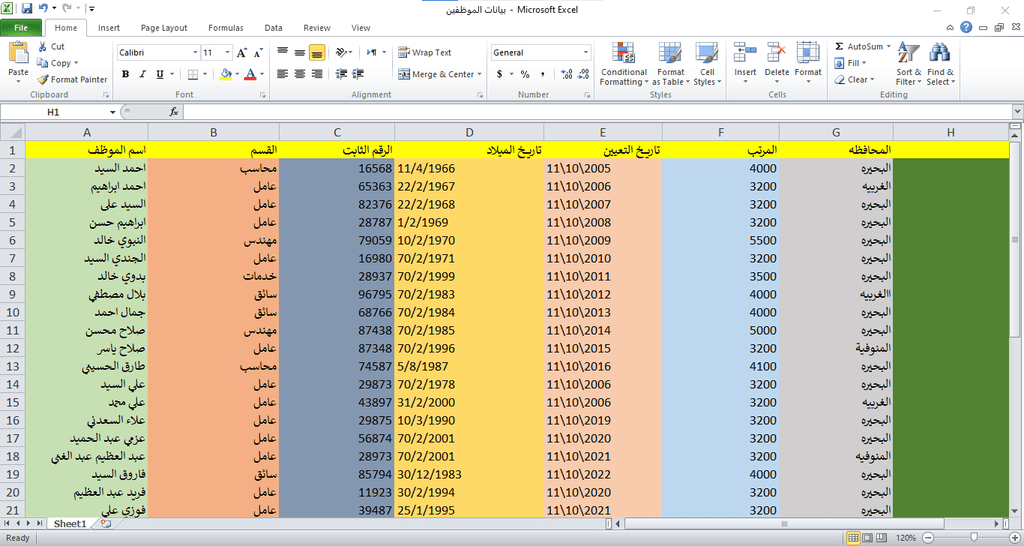Switch to the Formulas tab

[x=226, y=28]
